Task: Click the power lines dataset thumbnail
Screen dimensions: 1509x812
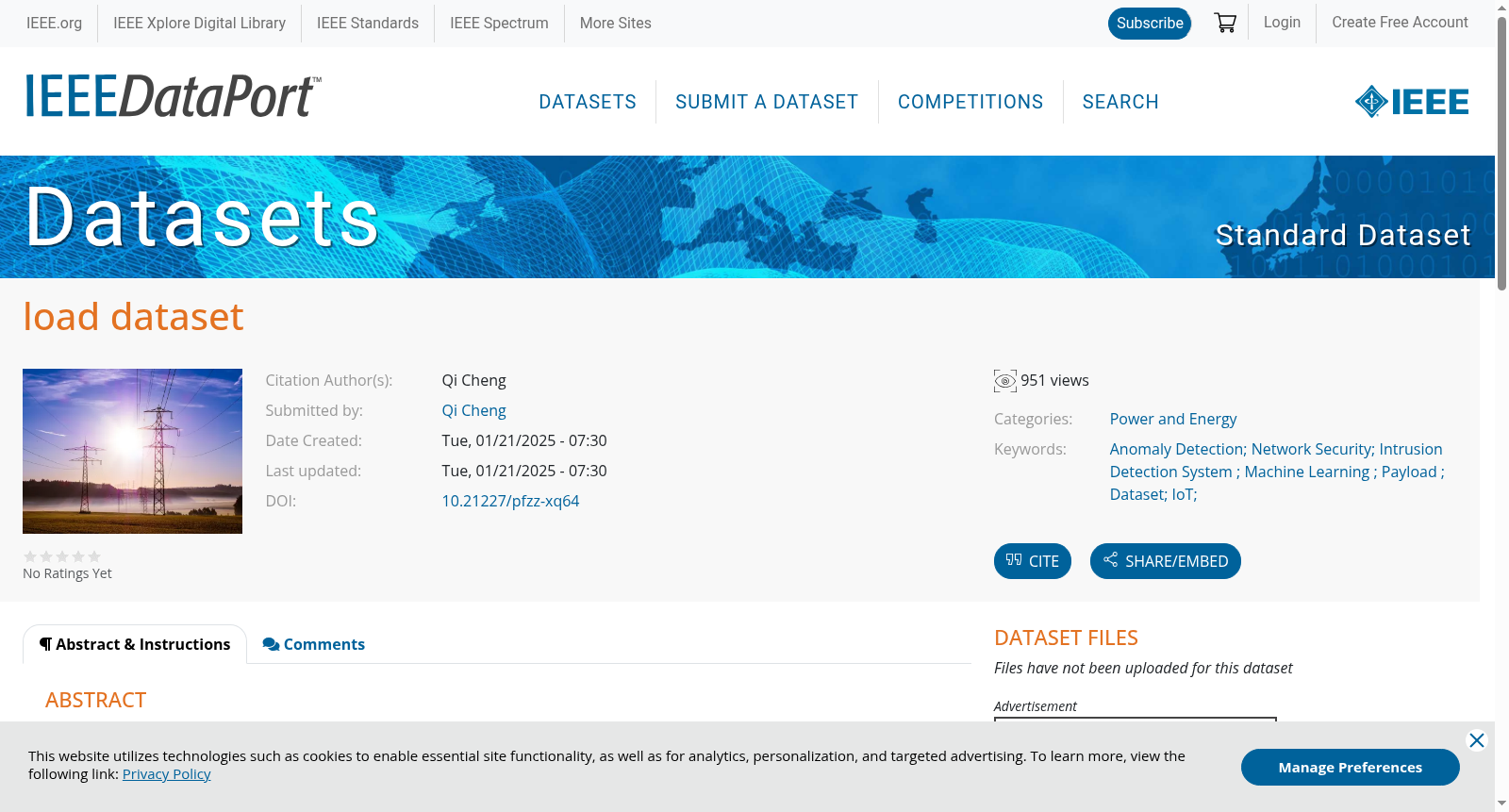Action: point(132,451)
